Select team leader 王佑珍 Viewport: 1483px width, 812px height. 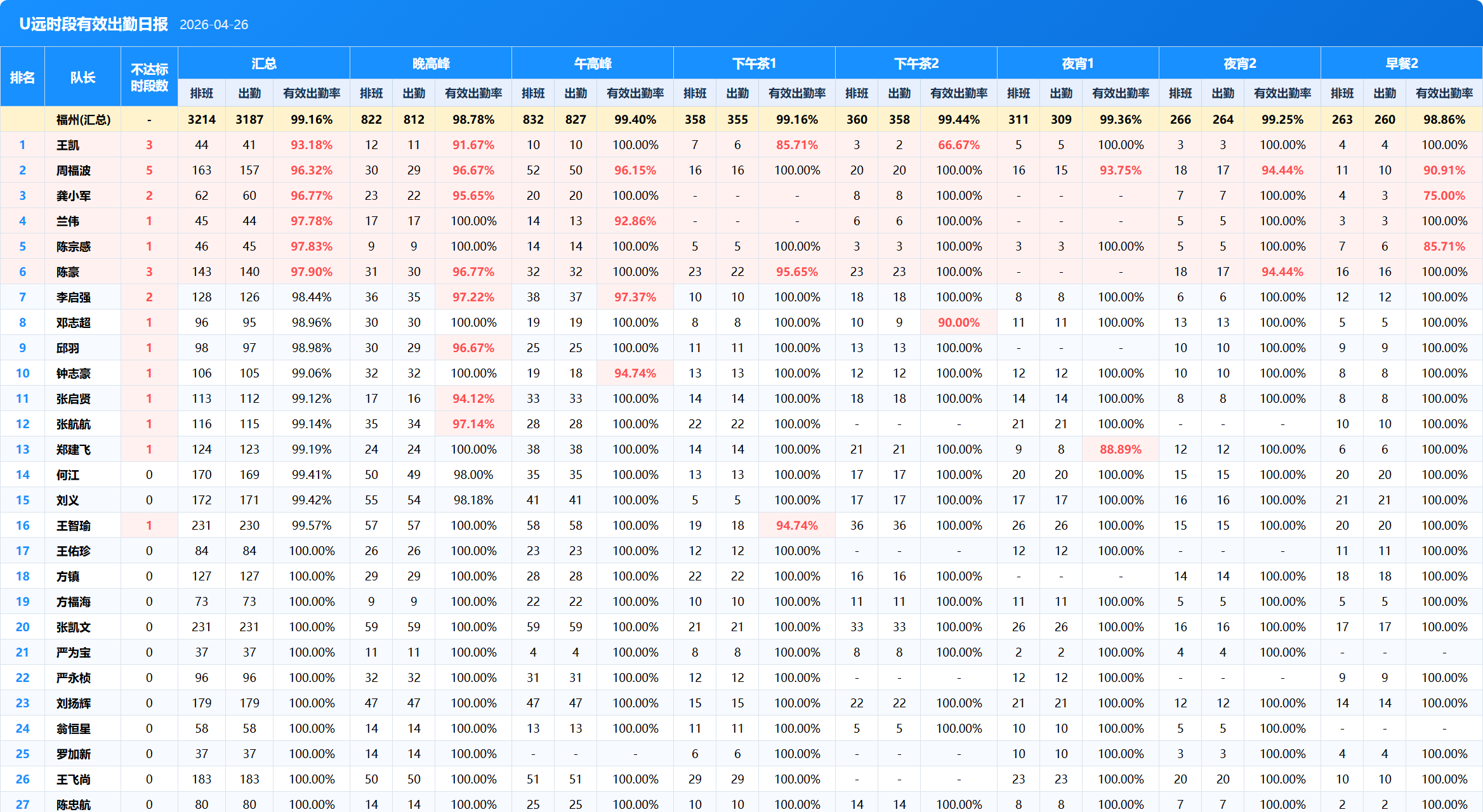[74, 551]
